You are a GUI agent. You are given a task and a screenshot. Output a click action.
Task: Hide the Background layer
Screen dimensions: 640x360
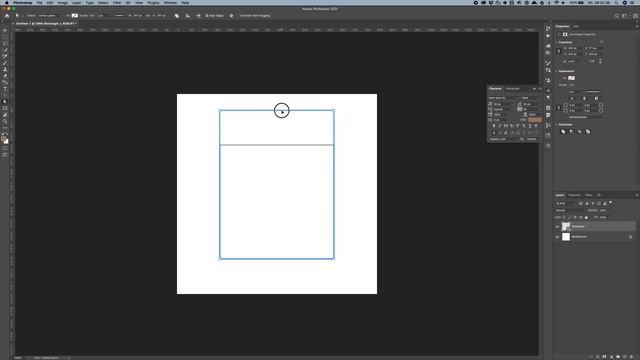(558, 237)
